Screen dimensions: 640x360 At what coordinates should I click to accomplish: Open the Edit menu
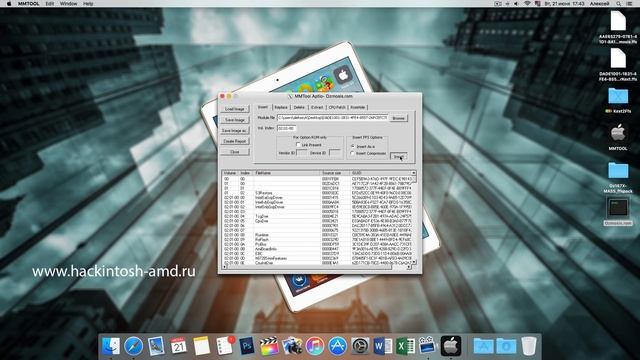pyautogui.click(x=49, y=4)
